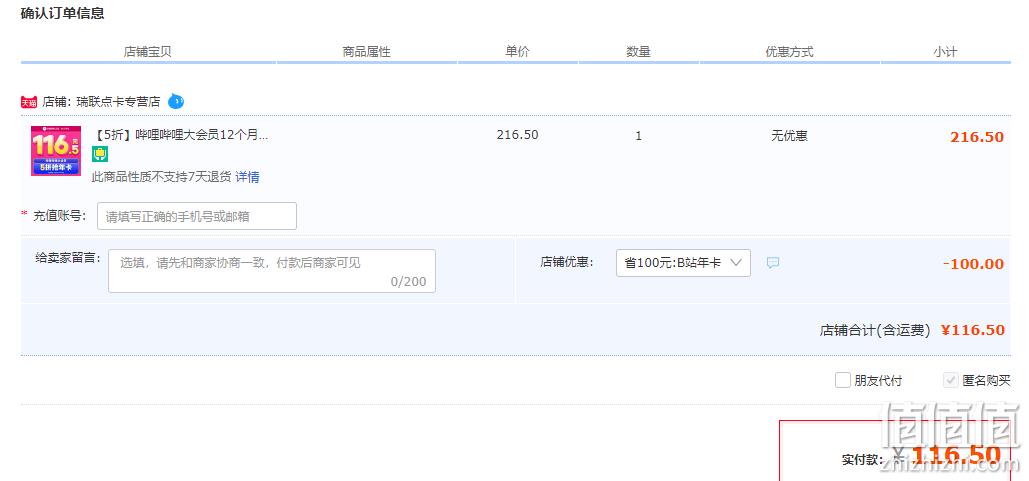
Task: Expand the 店铺优惠 dropdown (省100元:B站年卡)
Action: pyautogui.click(x=683, y=262)
